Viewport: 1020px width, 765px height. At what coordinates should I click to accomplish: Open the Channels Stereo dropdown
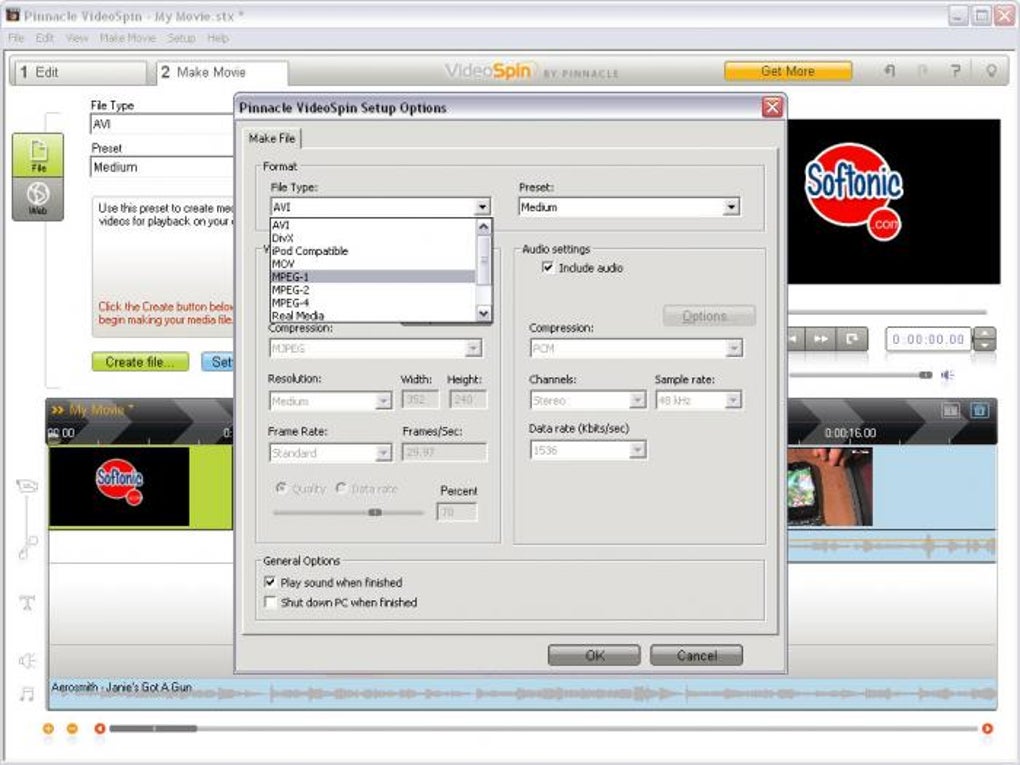click(638, 400)
